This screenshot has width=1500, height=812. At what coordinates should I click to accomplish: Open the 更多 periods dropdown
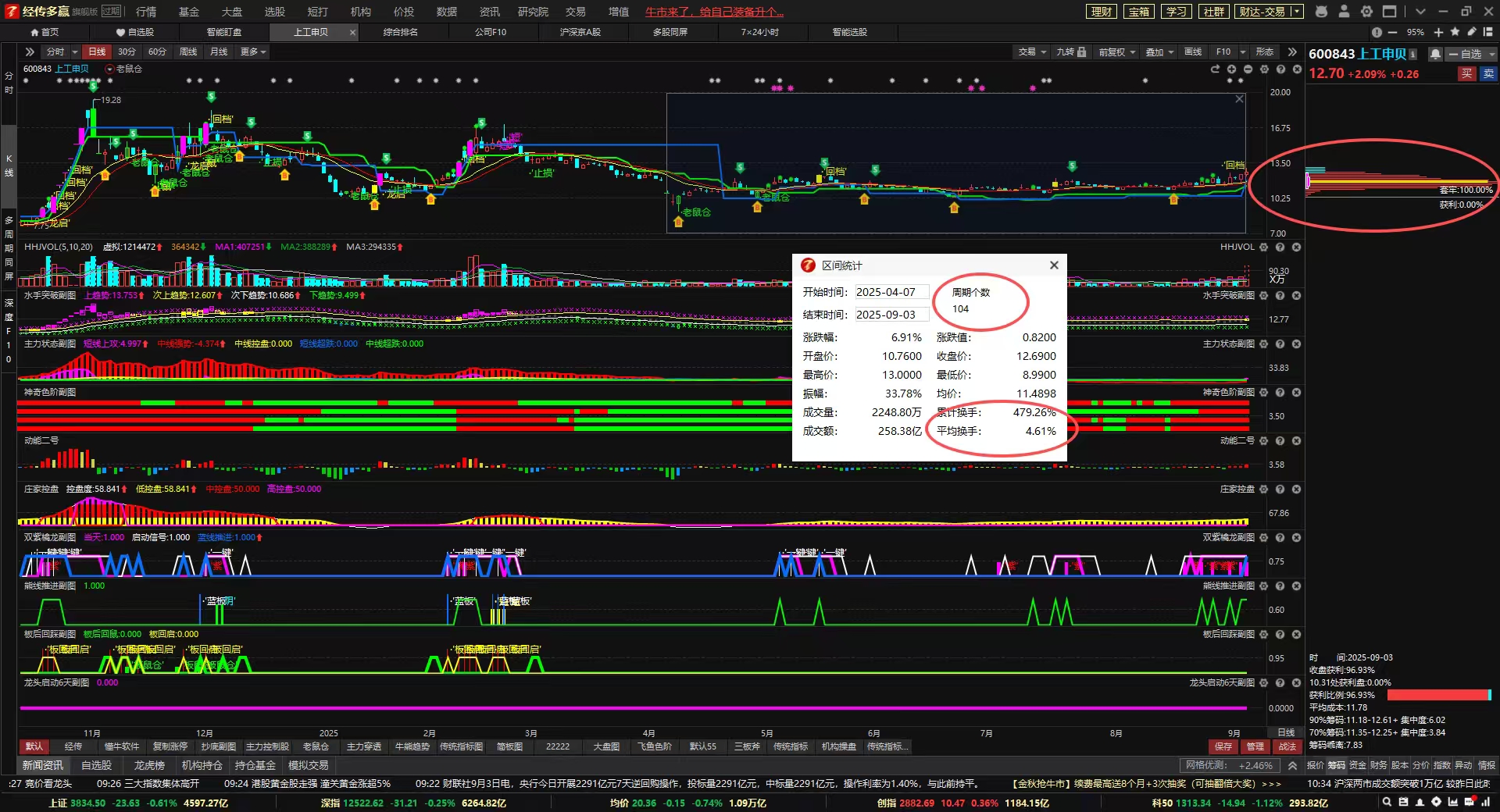tap(253, 52)
